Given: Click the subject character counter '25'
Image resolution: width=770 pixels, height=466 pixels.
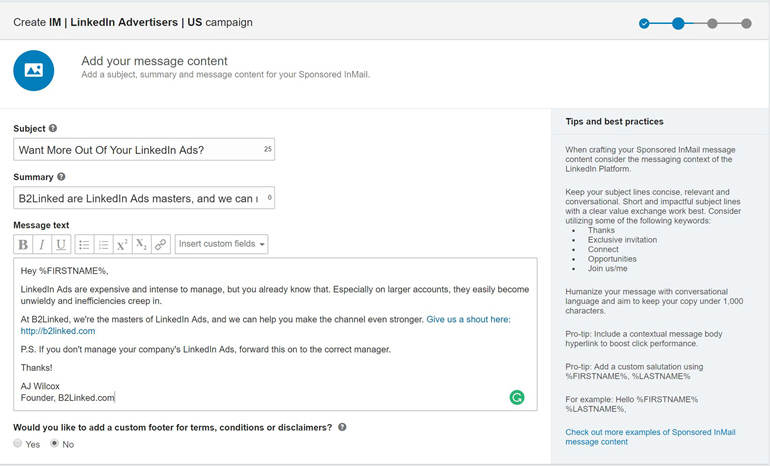Looking at the screenshot, I should click(268, 149).
